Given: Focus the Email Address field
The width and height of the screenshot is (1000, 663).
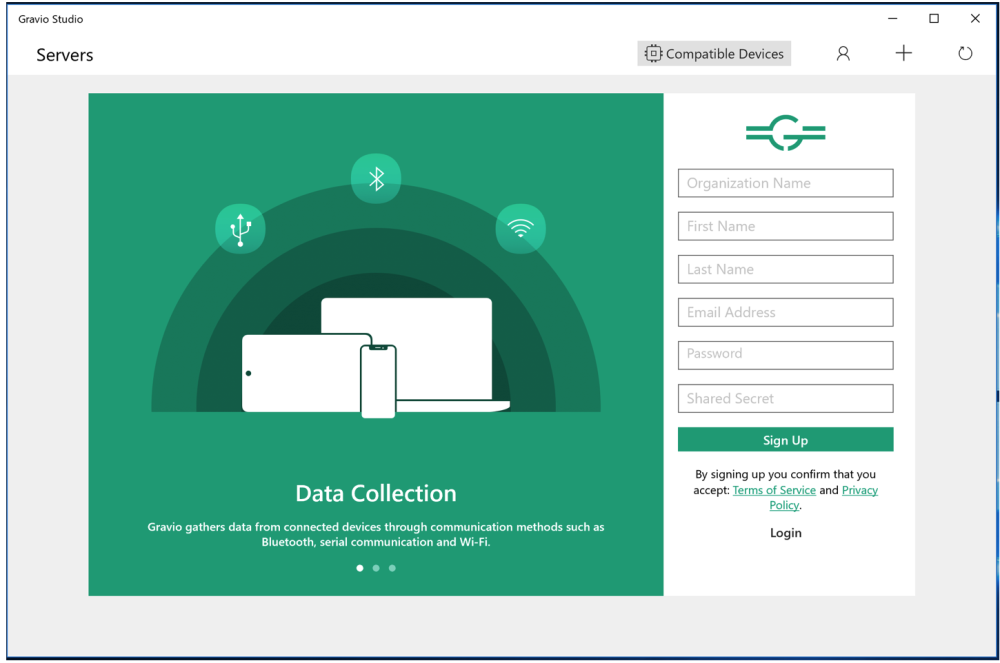Looking at the screenshot, I should [785, 312].
